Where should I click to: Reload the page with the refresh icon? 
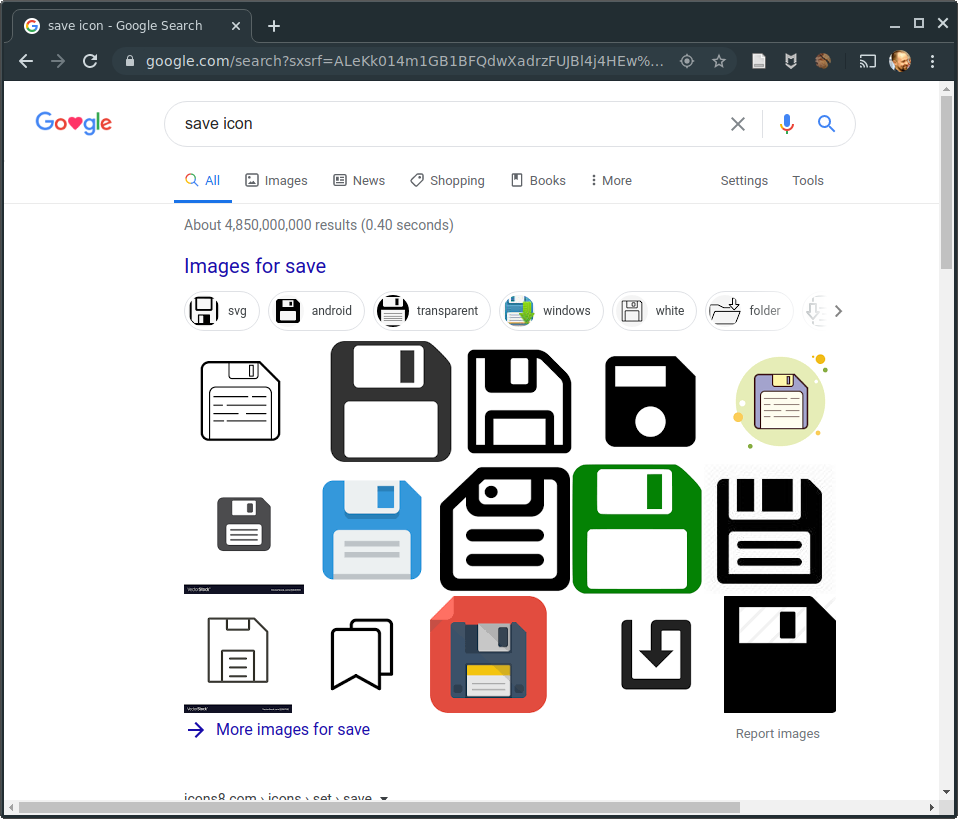[x=90, y=61]
